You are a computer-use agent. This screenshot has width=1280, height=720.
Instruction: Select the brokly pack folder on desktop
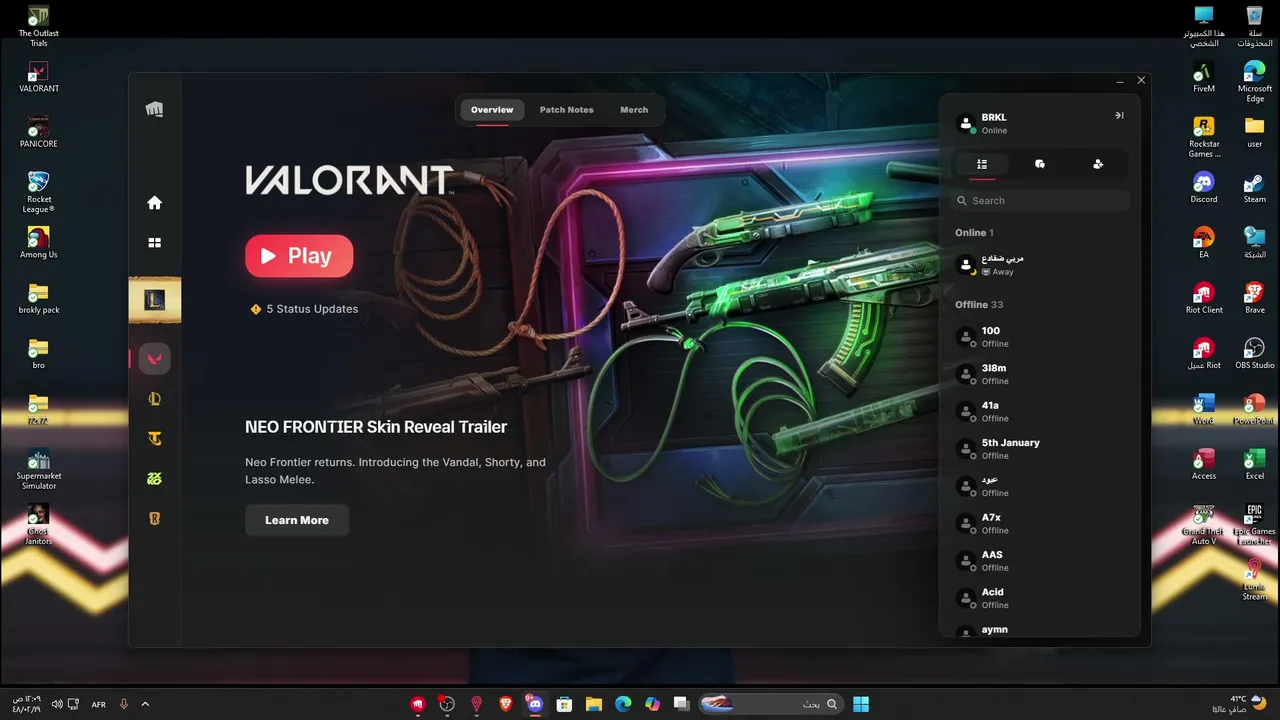click(x=39, y=298)
